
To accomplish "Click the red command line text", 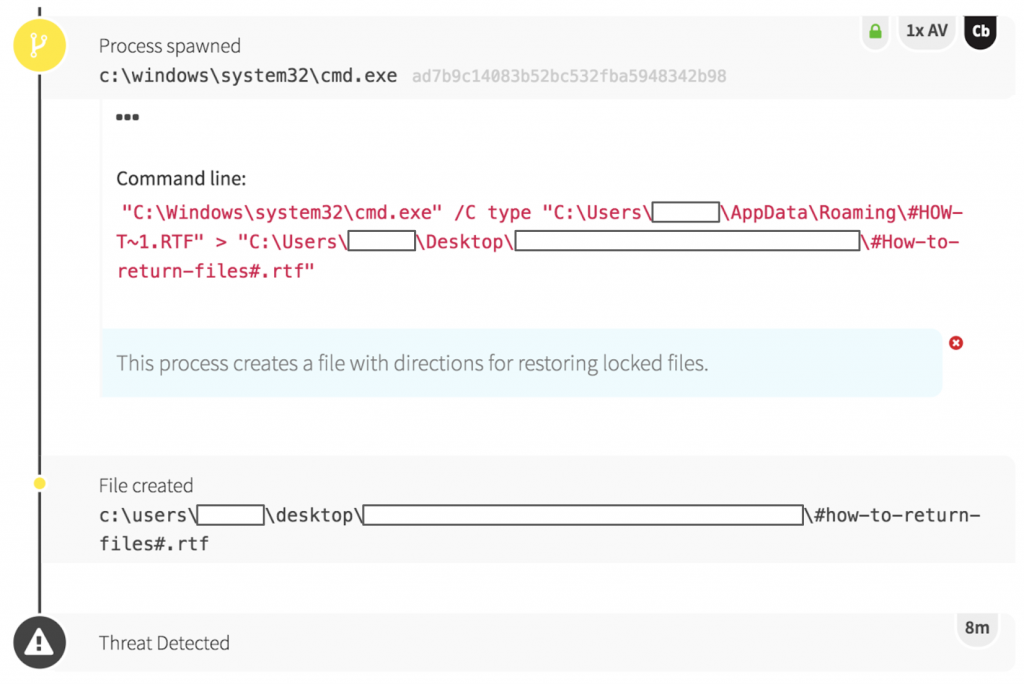I will (540, 242).
